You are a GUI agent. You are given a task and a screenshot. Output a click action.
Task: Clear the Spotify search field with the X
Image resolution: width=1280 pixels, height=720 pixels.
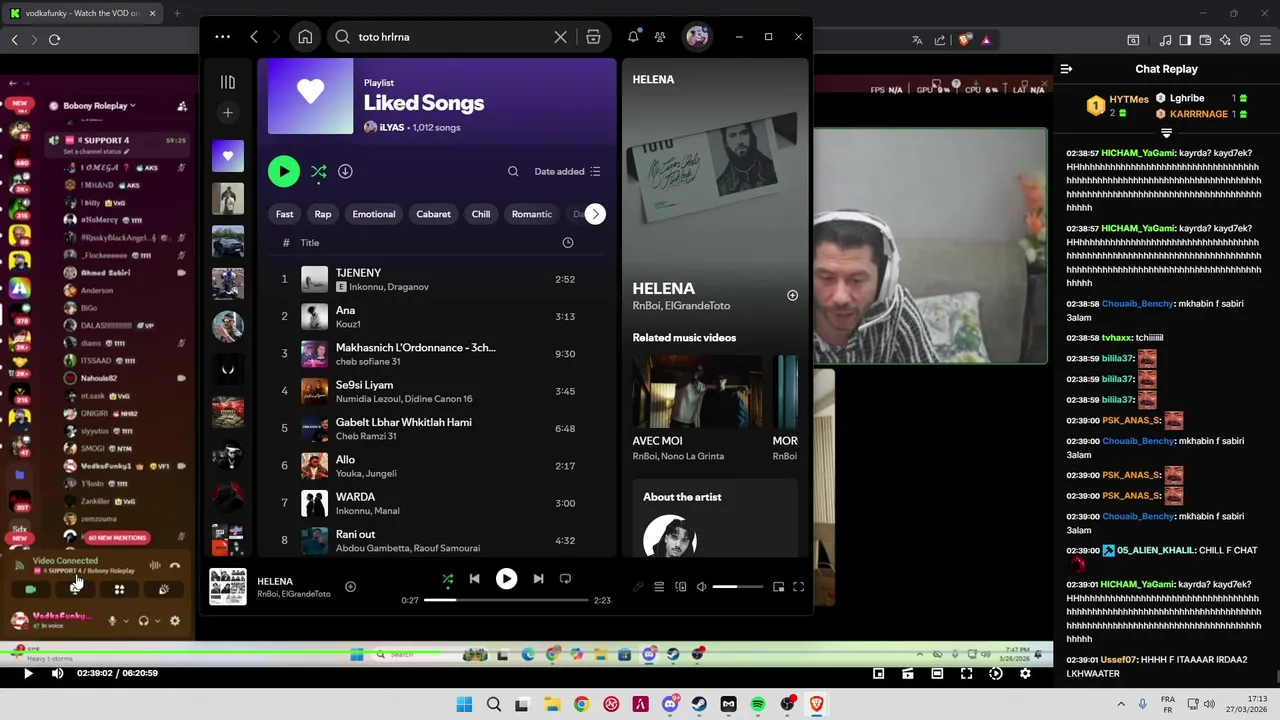point(560,37)
